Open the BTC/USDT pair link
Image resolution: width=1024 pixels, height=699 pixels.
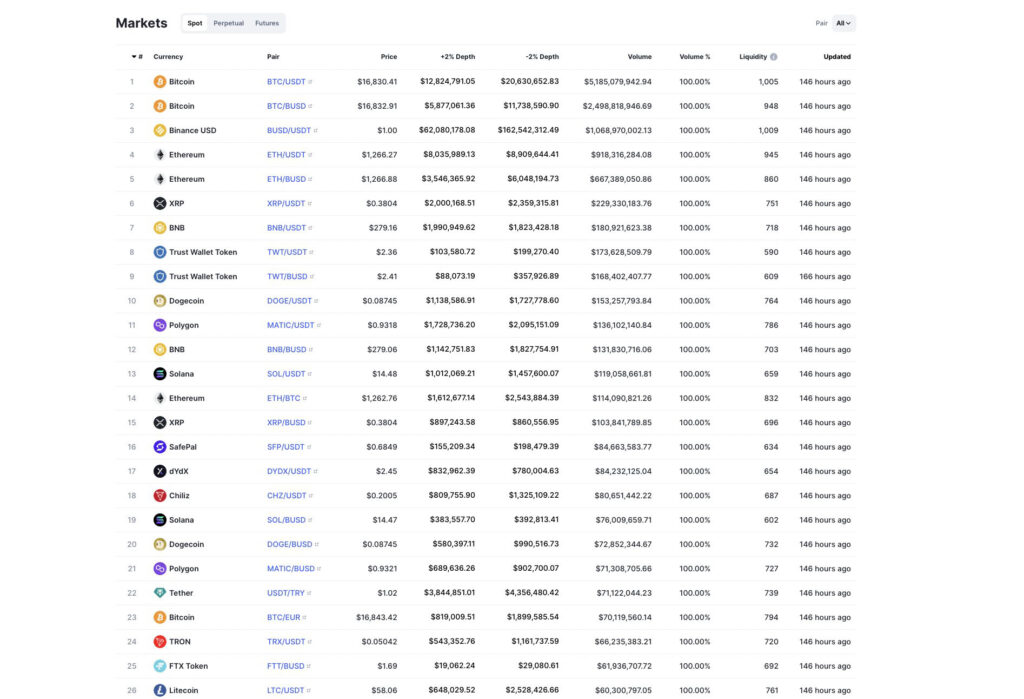click(287, 82)
